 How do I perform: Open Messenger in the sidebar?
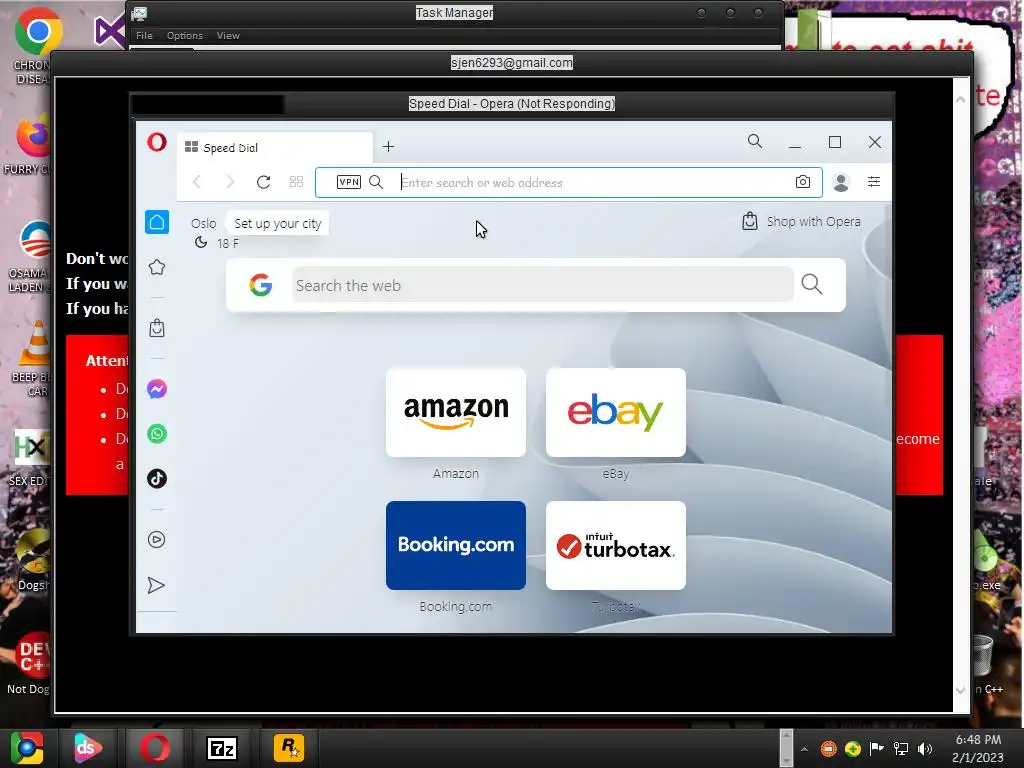pos(157,389)
